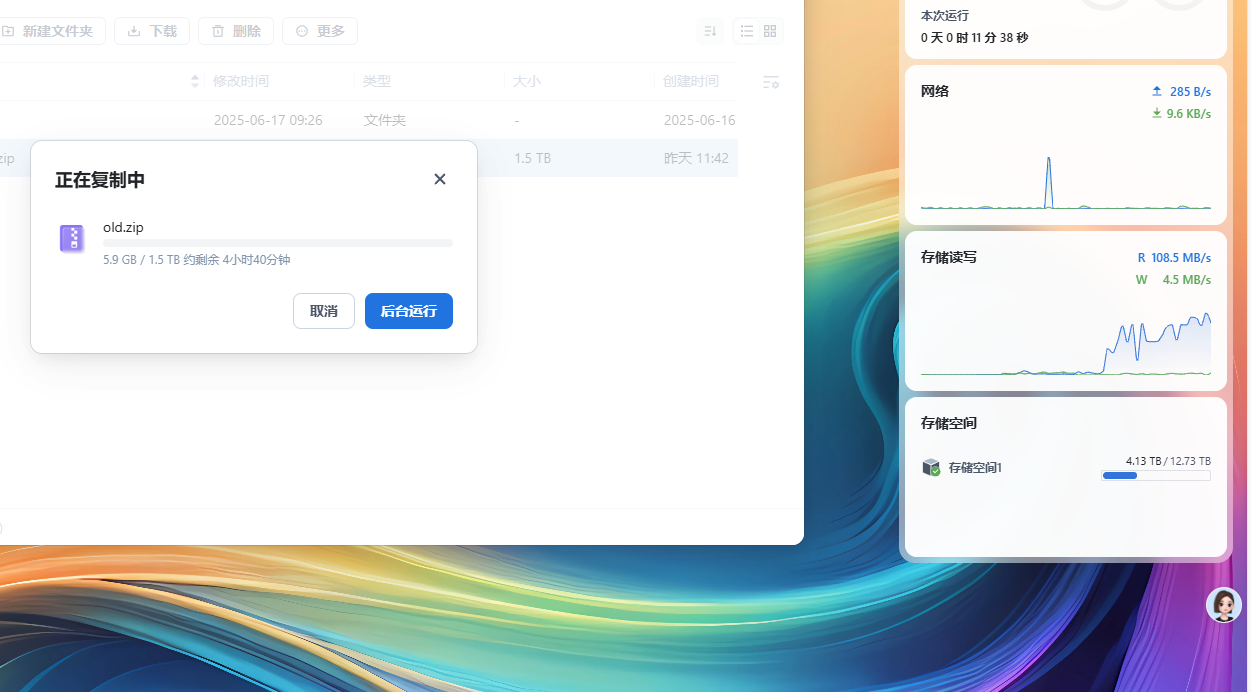Click the 删除 toolbar button

pyautogui.click(x=236, y=31)
